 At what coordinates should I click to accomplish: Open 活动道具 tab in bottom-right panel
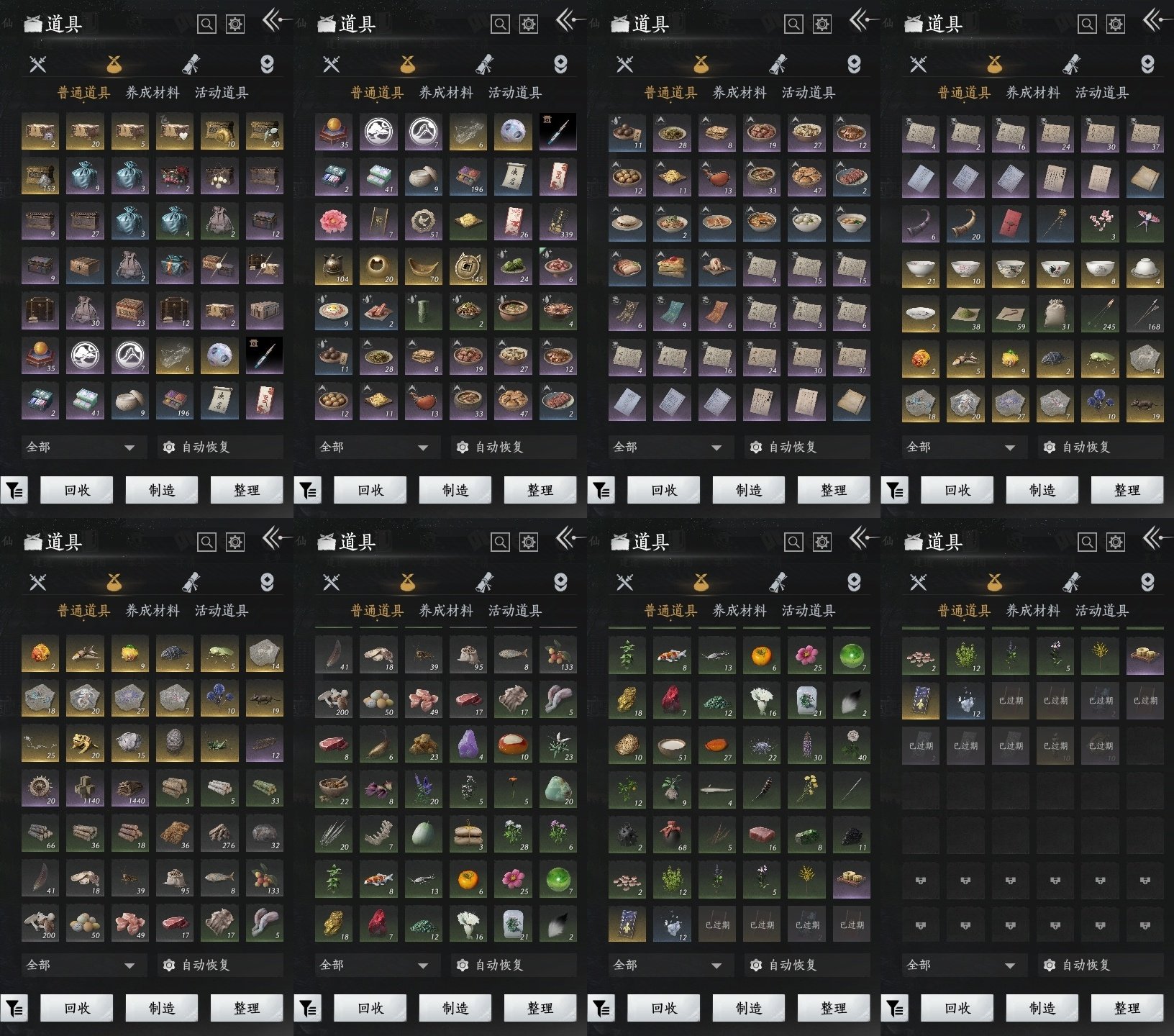point(1101,611)
